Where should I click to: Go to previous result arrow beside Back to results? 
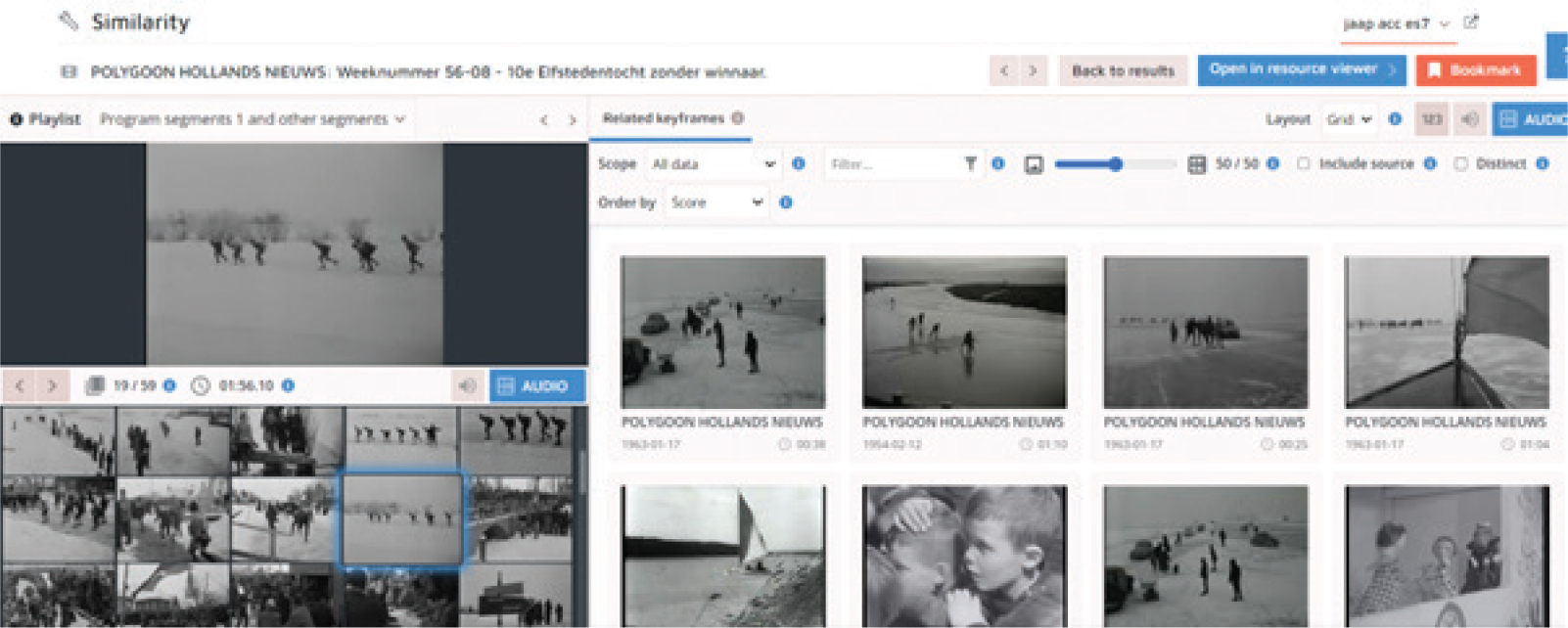(x=1003, y=70)
